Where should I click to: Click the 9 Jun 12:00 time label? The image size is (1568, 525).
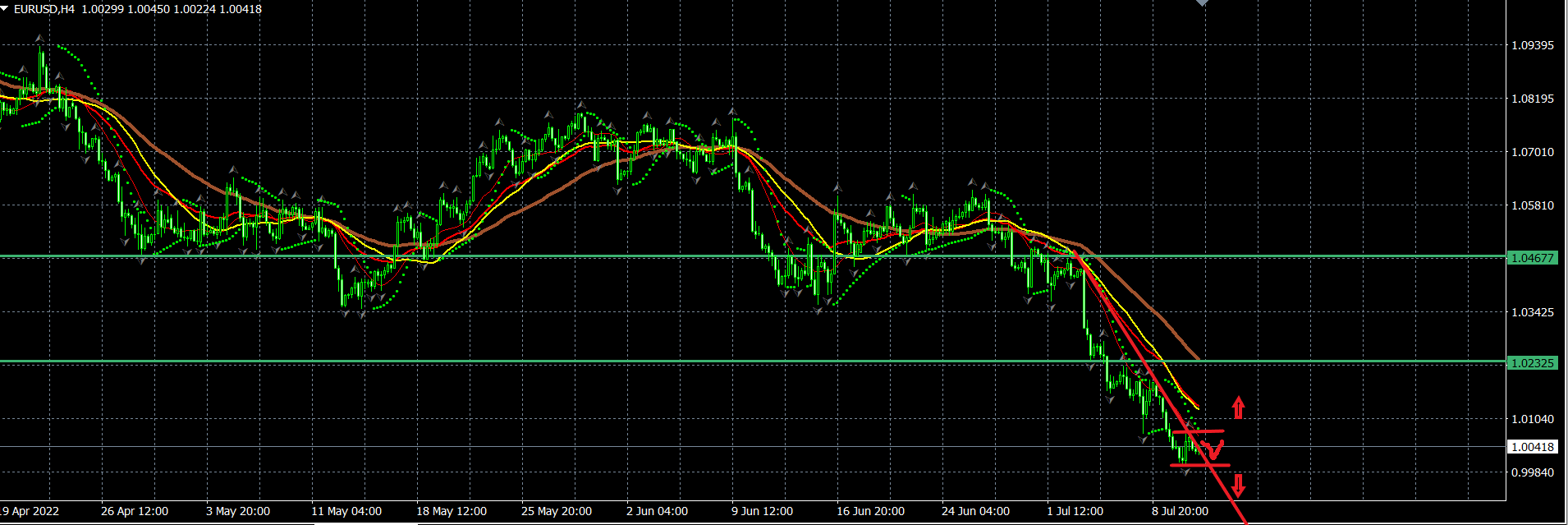click(x=762, y=511)
